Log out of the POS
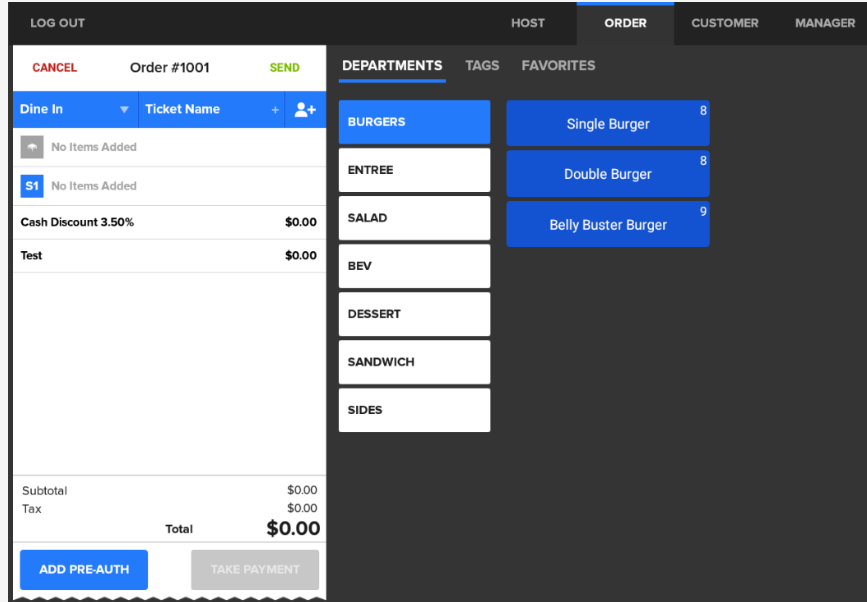The width and height of the screenshot is (867, 602). [57, 23]
